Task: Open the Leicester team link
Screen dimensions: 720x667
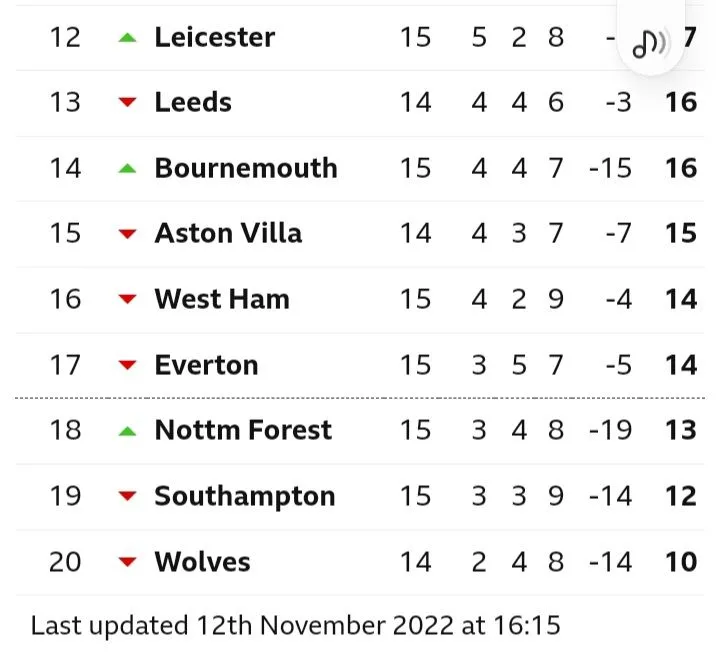Action: [x=214, y=38]
